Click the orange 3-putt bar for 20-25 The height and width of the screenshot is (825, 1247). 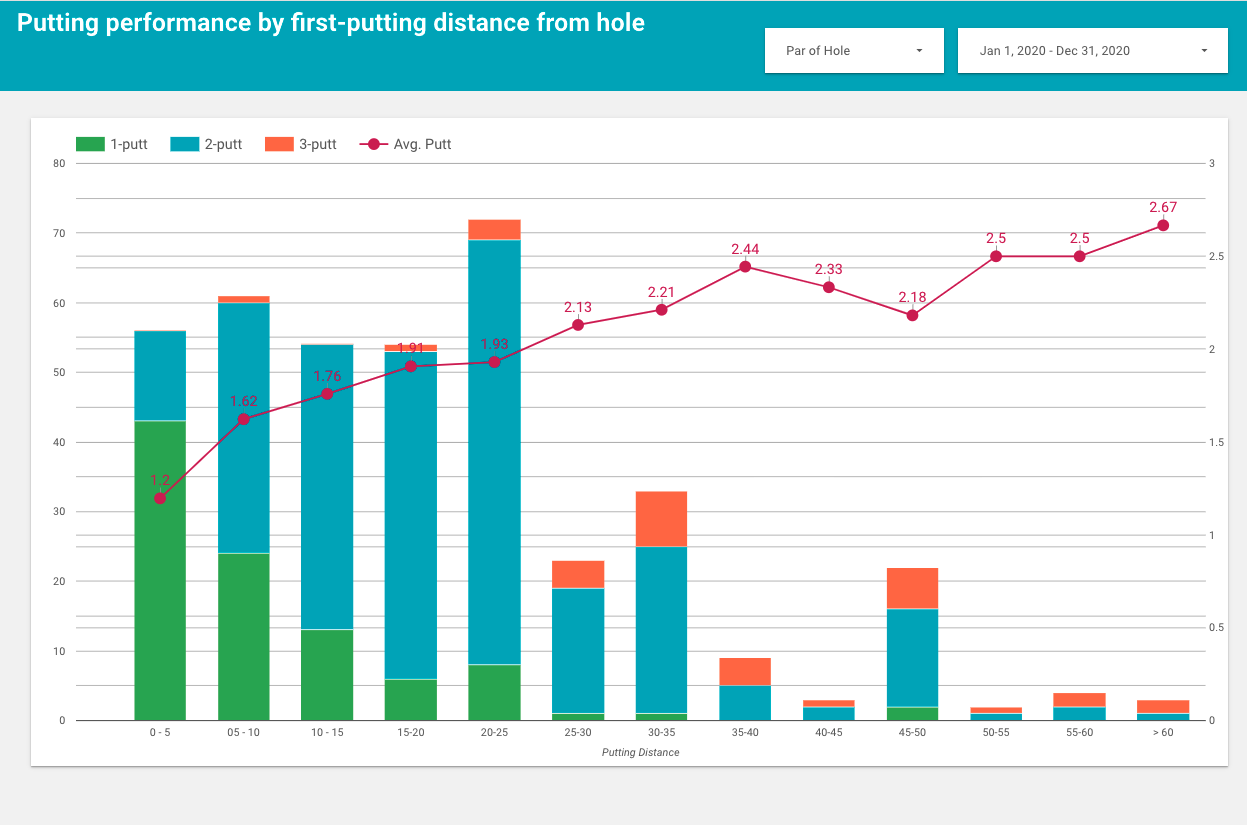(x=494, y=230)
